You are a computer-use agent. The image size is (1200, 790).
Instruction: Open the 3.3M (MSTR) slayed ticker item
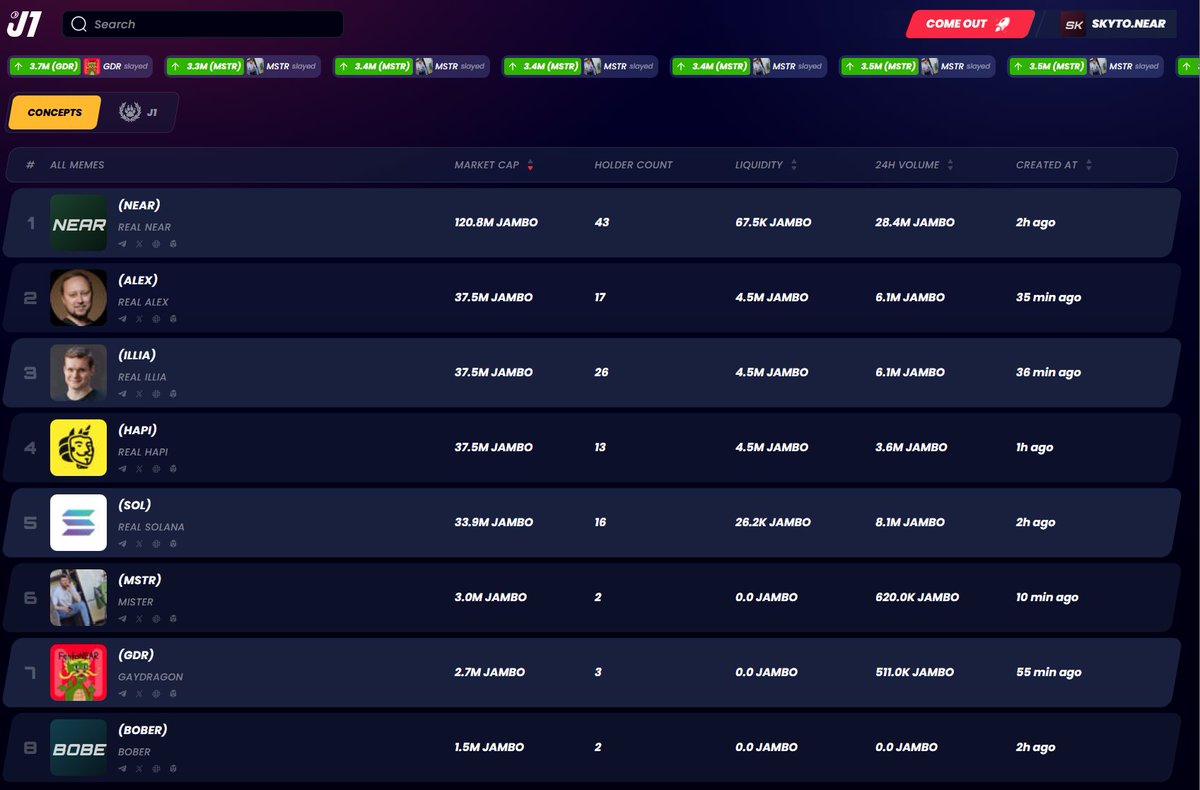click(x=243, y=66)
